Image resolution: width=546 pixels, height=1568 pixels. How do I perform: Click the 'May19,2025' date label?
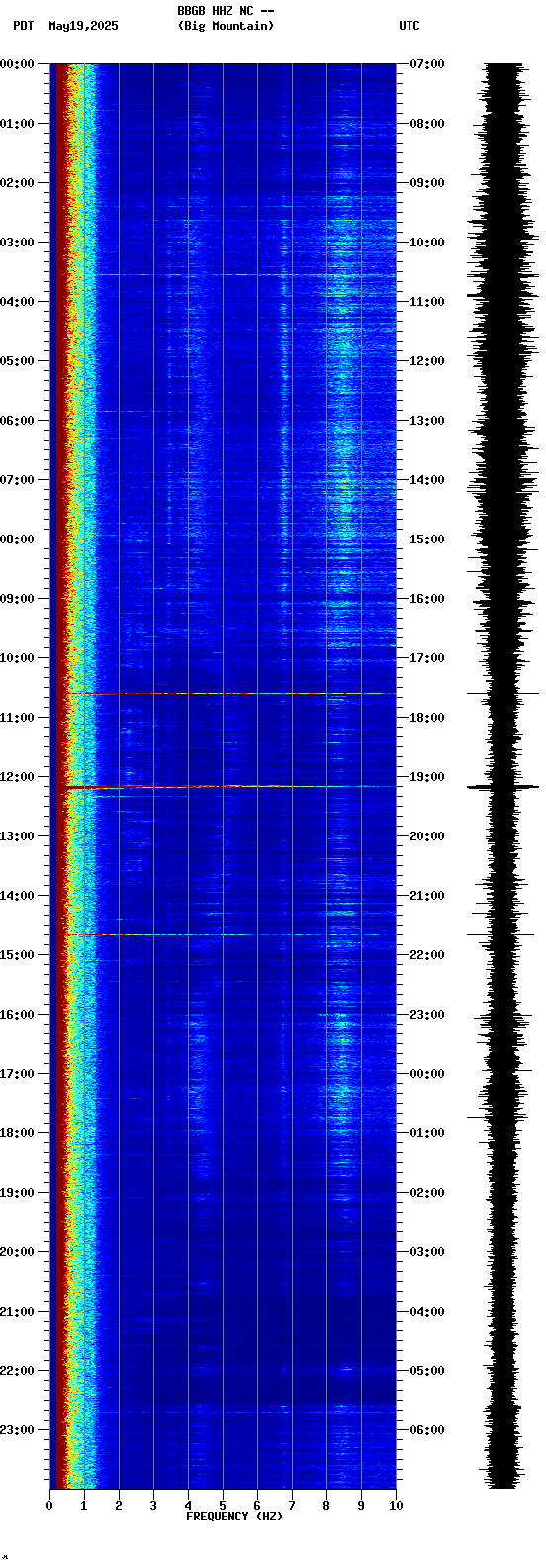(x=83, y=26)
